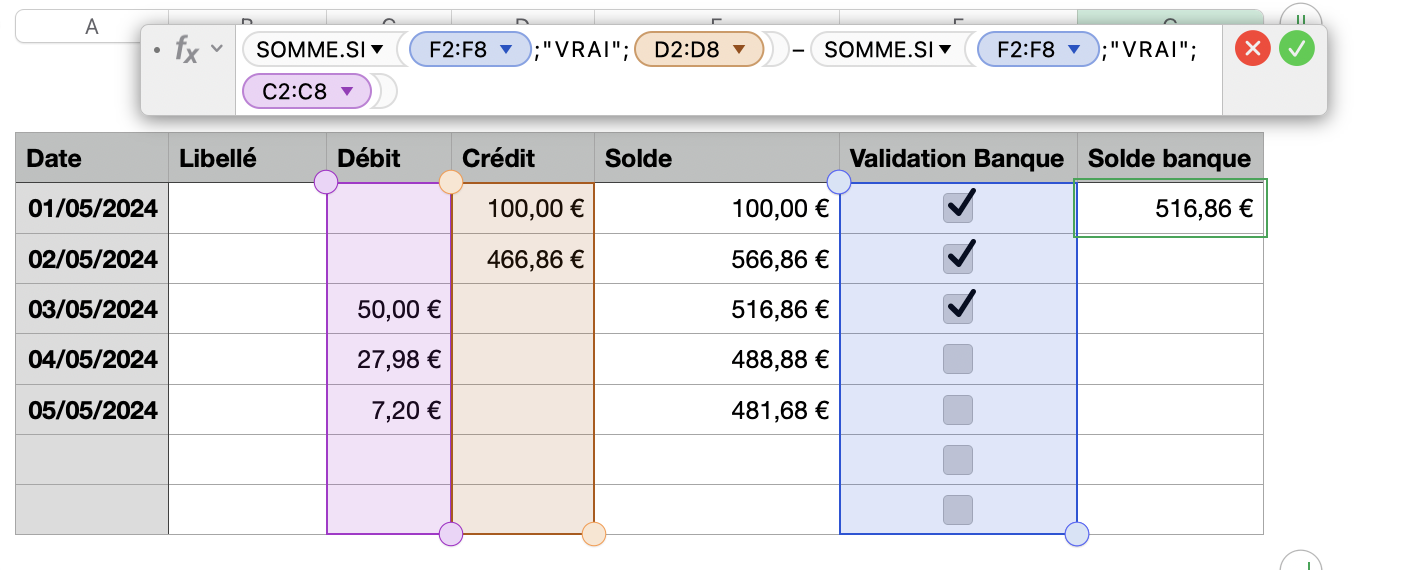The image size is (1418, 570).
Task: Click the Solde banque header cell
Action: pos(1169,158)
